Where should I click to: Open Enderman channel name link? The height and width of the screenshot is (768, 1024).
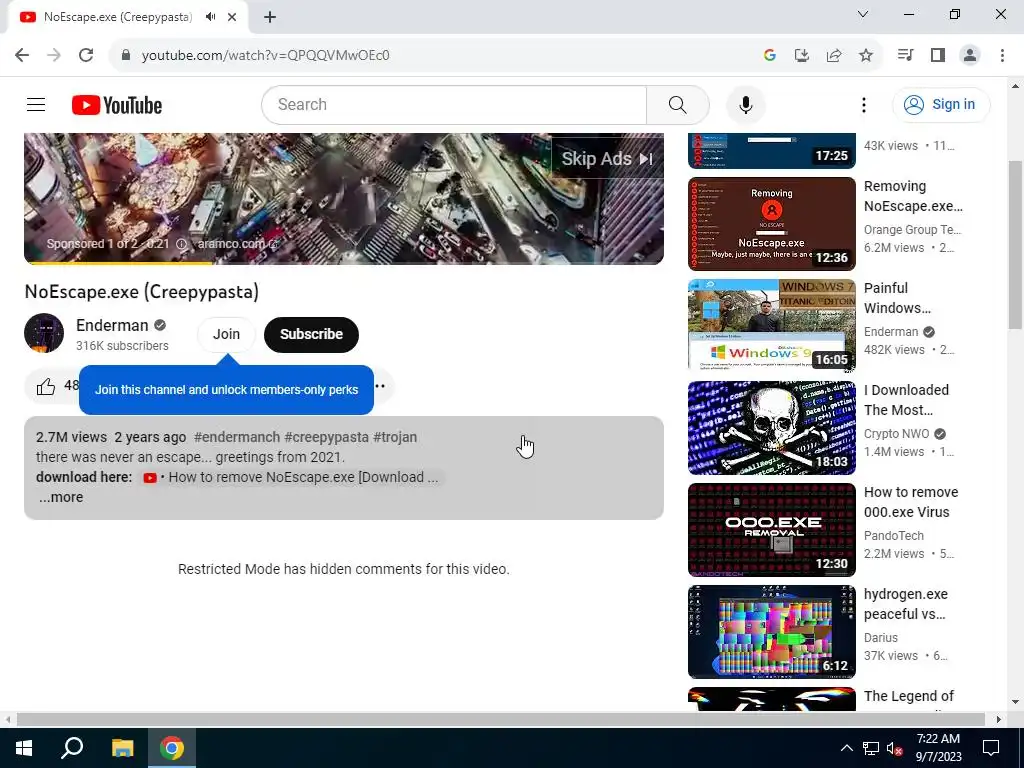point(112,325)
